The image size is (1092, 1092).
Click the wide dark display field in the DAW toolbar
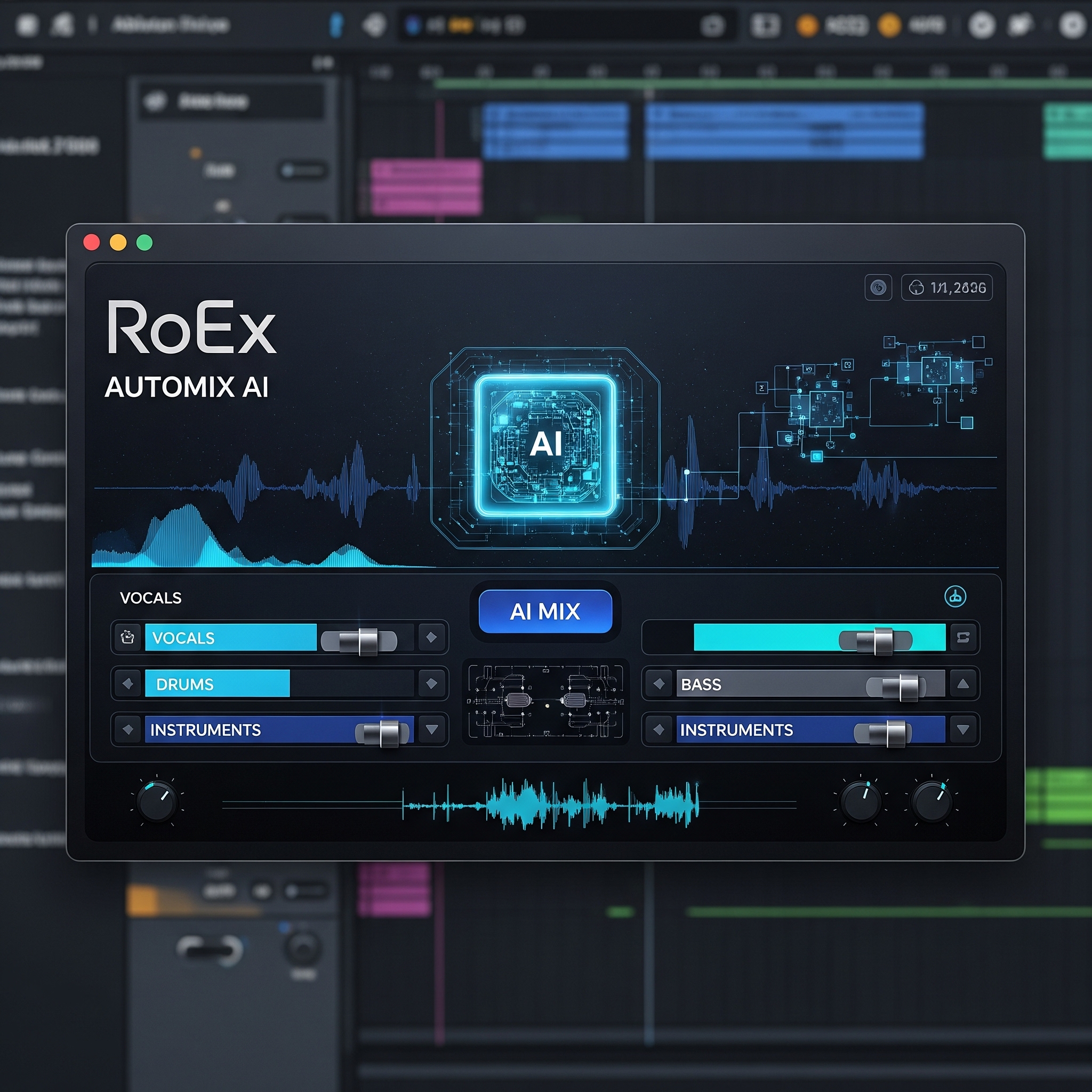point(567,25)
